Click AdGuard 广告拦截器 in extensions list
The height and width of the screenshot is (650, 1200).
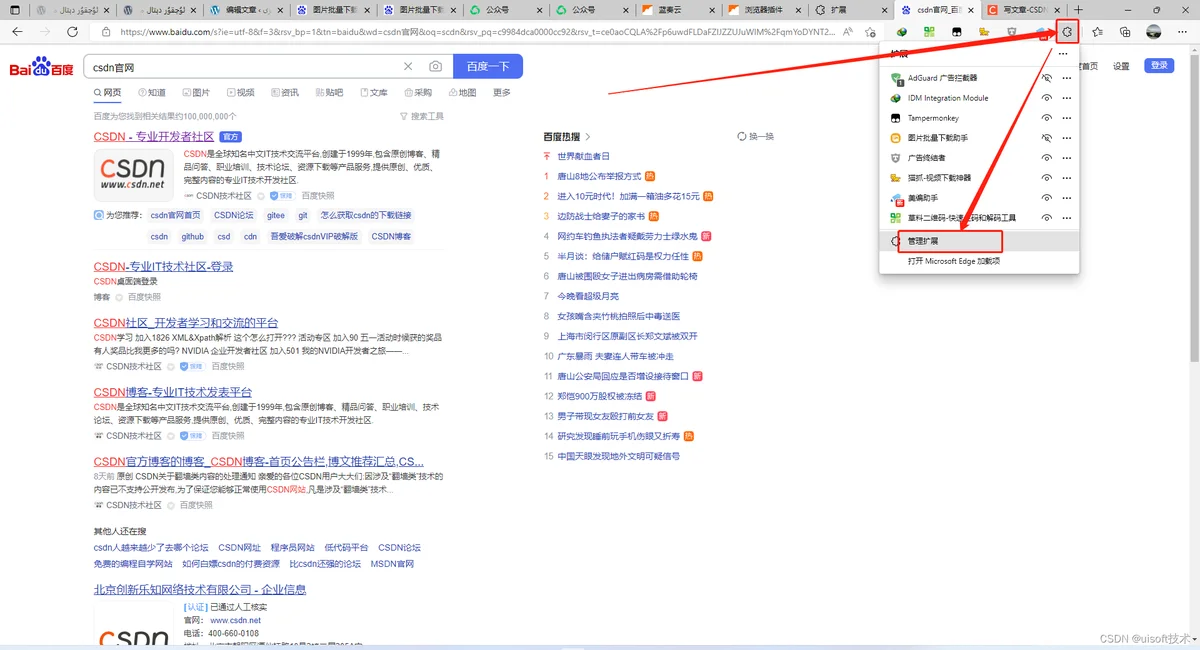[x=943, y=78]
